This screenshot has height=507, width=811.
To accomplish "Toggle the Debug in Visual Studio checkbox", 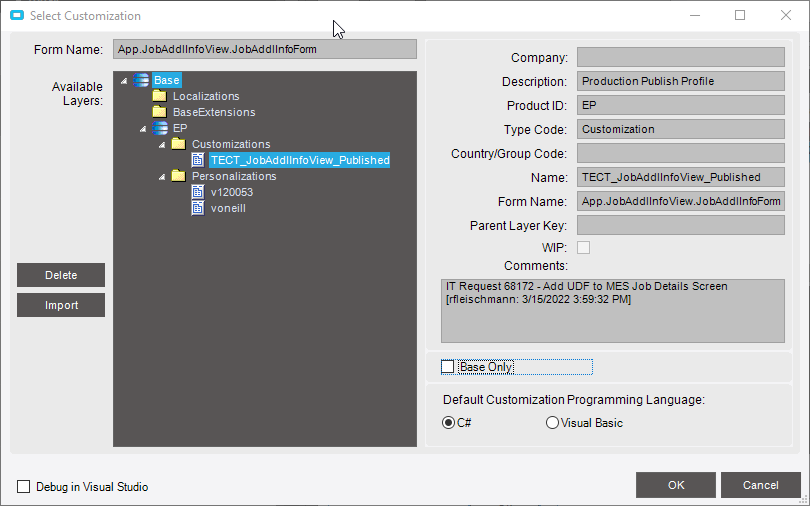I will click(24, 487).
